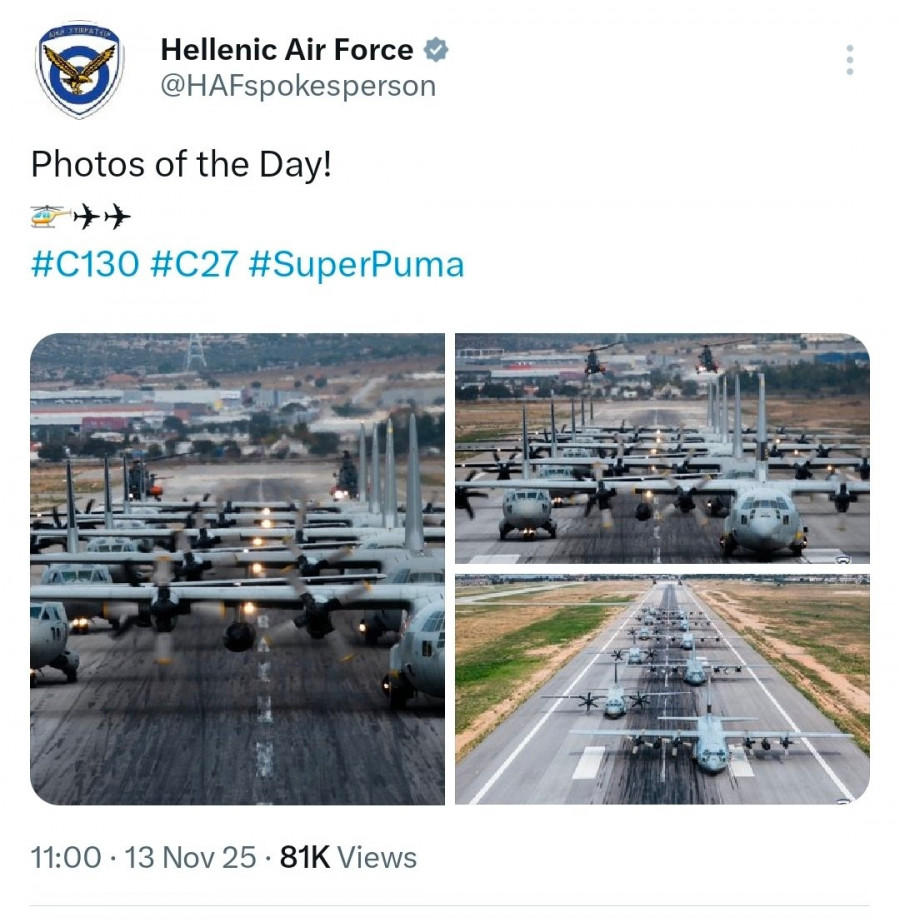
Task: Click the @HAFspokesperson handle
Action: pos(298,86)
